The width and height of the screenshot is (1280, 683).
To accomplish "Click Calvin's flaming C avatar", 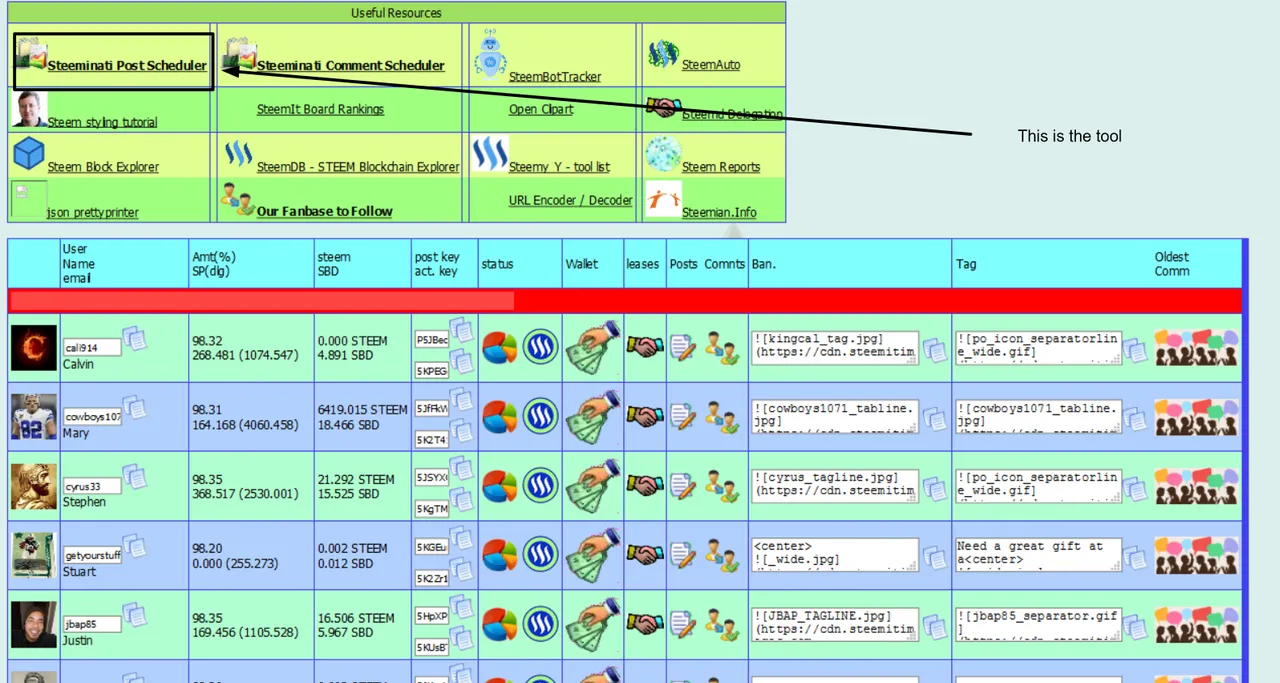I will [34, 347].
